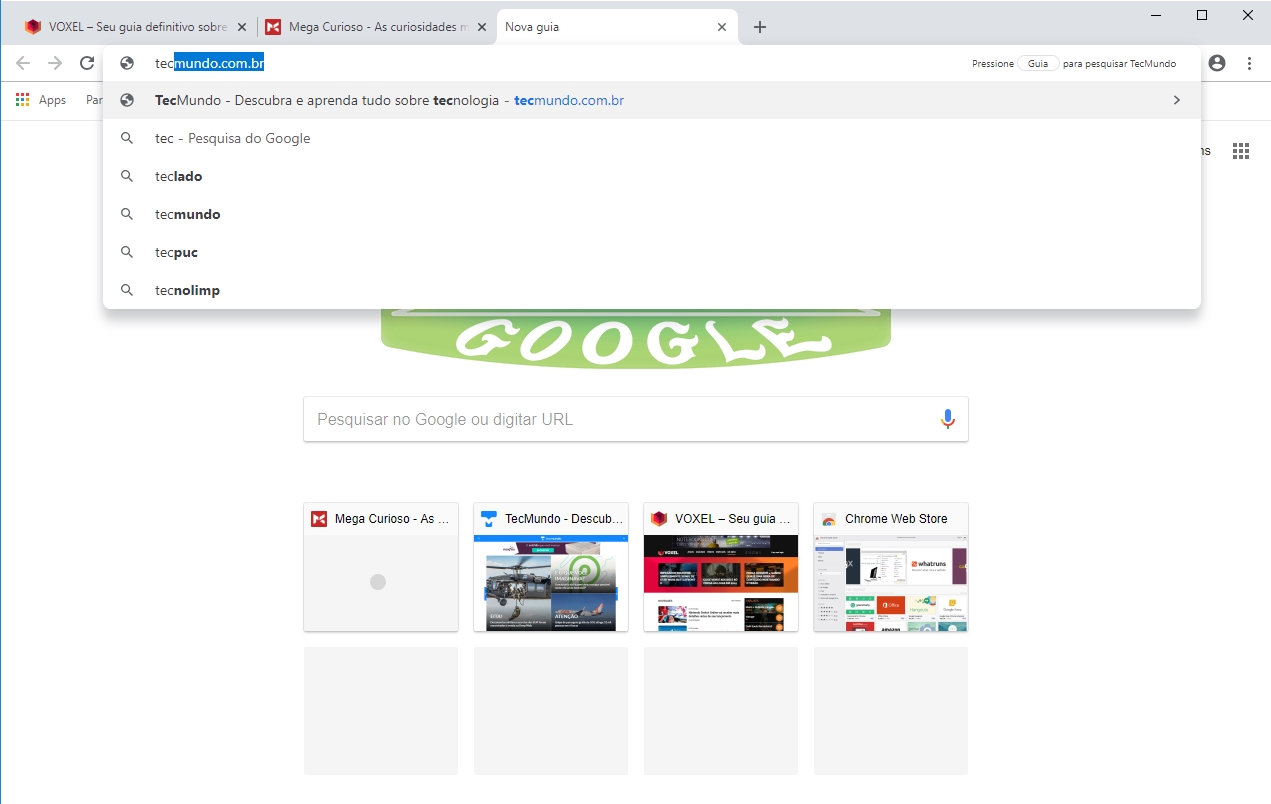Viewport: 1271px width, 804px height.
Task: Click the address bar text tecmundo.com.br
Action: (x=209, y=63)
